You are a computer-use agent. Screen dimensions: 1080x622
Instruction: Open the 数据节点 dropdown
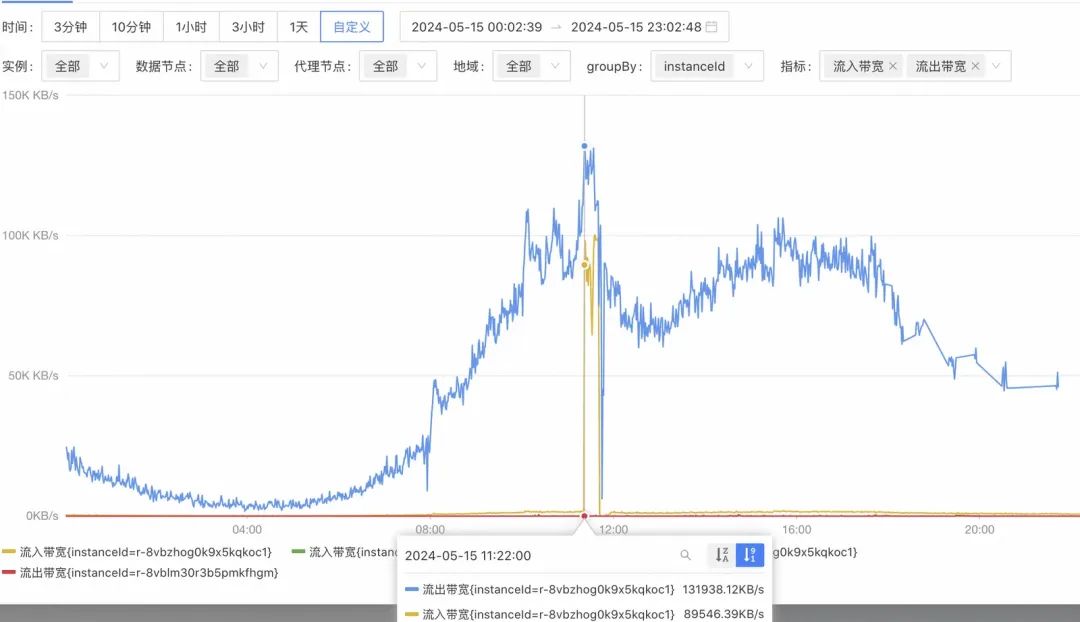(240, 66)
